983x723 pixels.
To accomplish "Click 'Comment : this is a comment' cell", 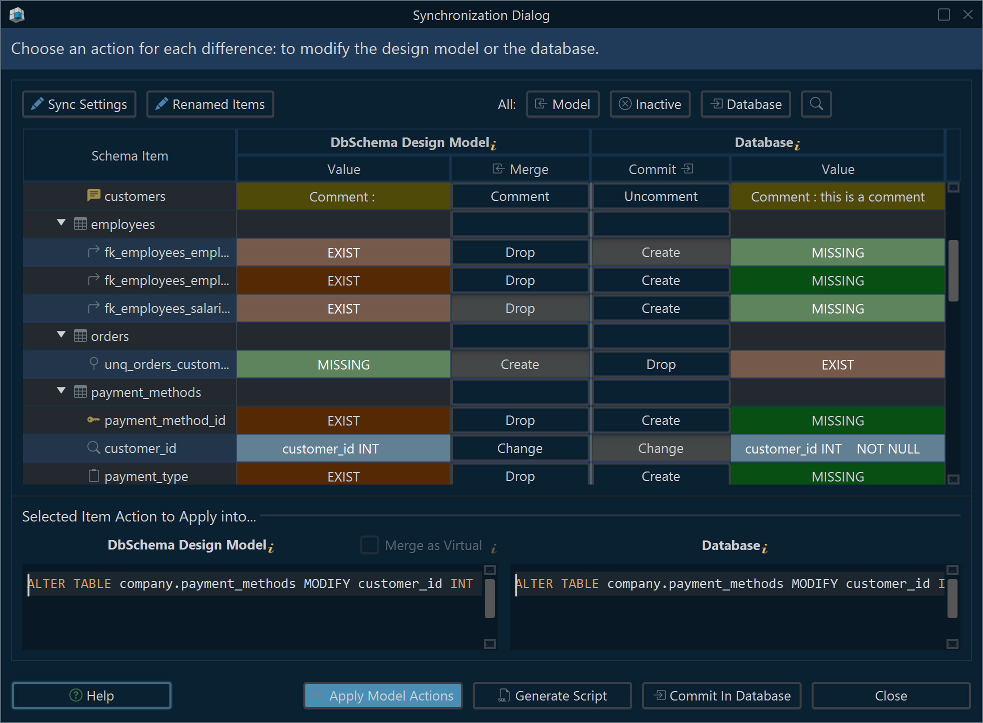I will coord(838,196).
